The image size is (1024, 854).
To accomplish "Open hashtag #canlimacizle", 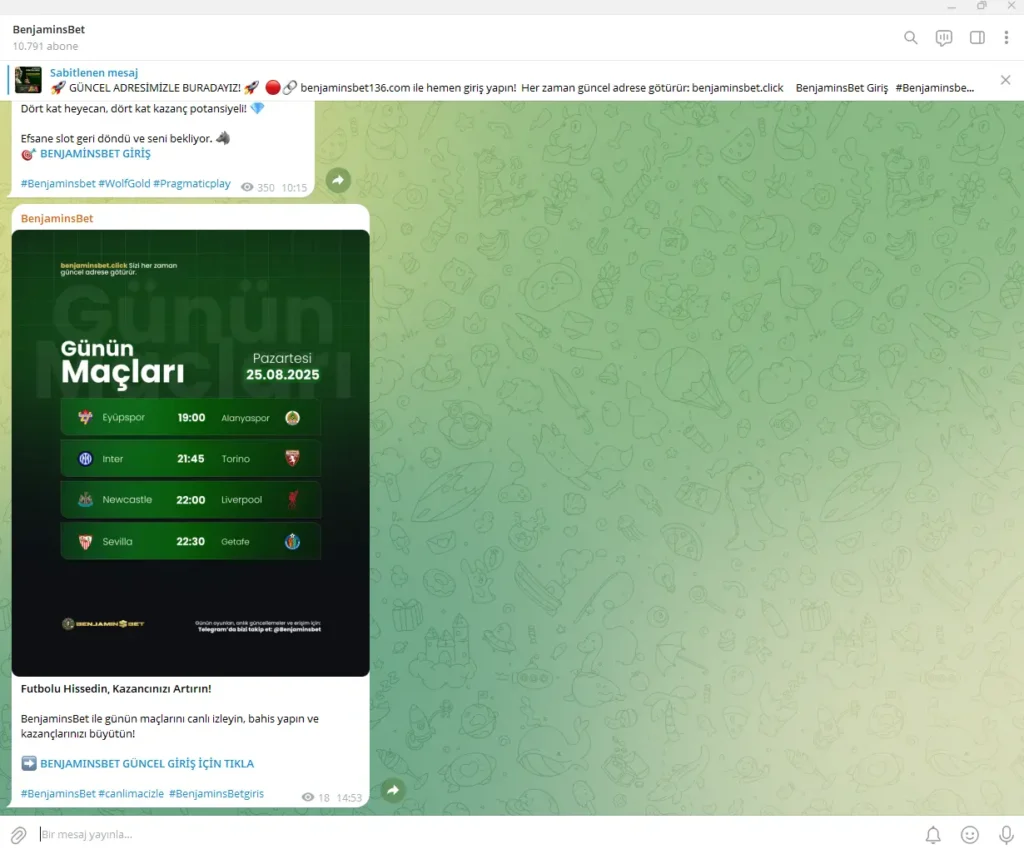I will [x=131, y=793].
